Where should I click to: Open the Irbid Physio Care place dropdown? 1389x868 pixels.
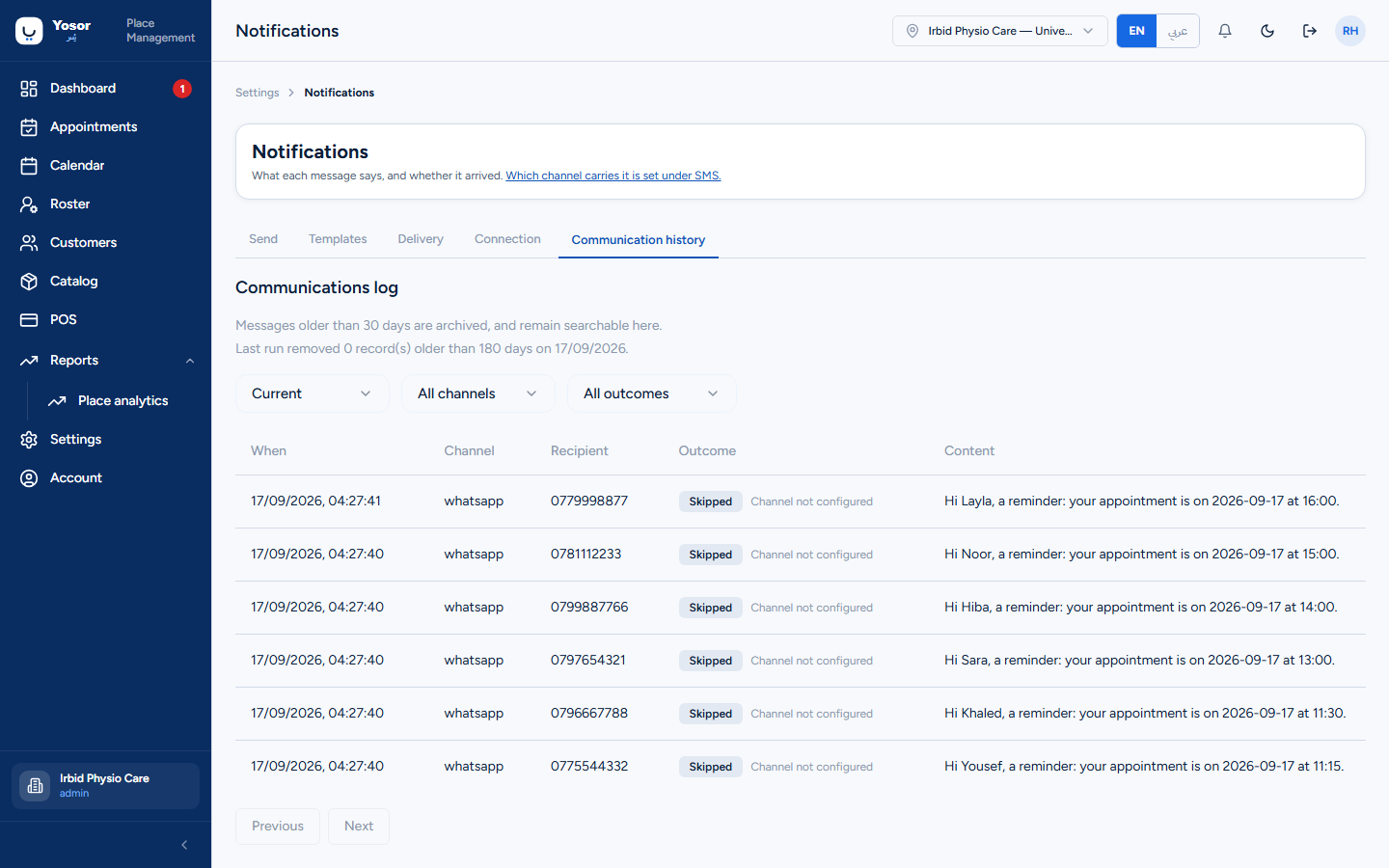[x=999, y=31]
